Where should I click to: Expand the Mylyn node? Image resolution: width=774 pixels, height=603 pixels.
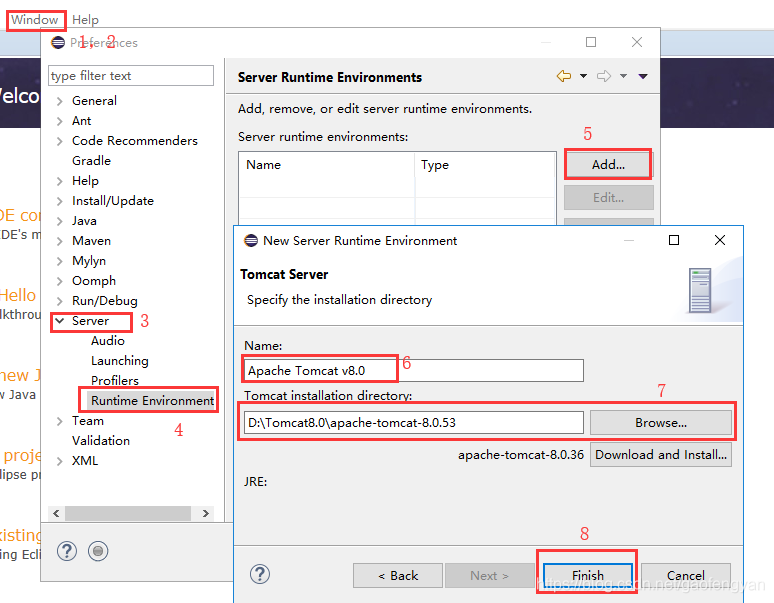click(x=60, y=261)
